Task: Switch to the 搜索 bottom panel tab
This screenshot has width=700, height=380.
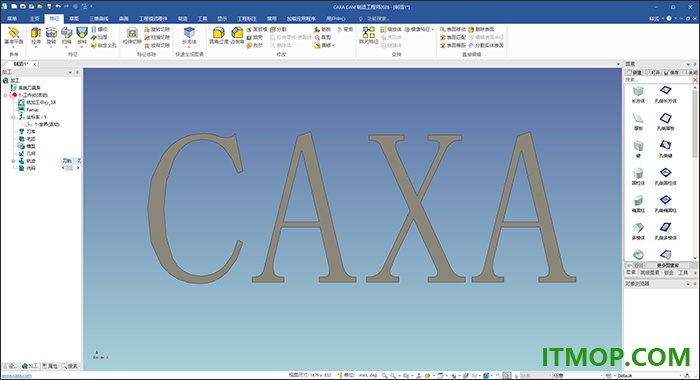Action: click(70, 366)
